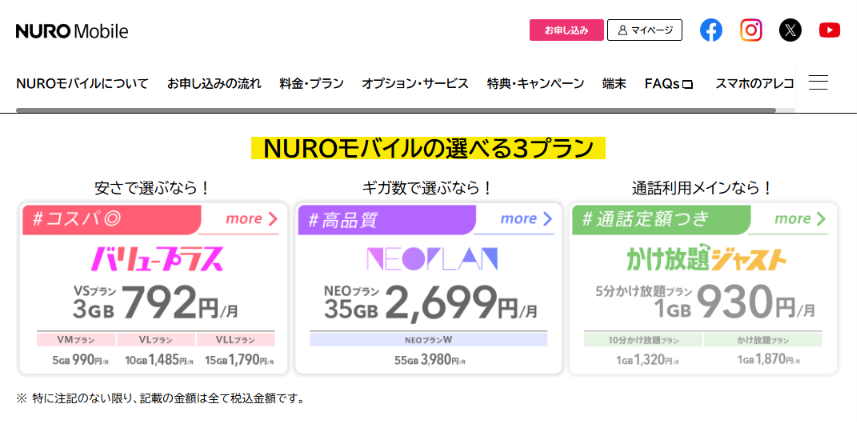Click the ギガ数で選ぶなら！ caption
The image size is (857, 422).
click(x=427, y=189)
